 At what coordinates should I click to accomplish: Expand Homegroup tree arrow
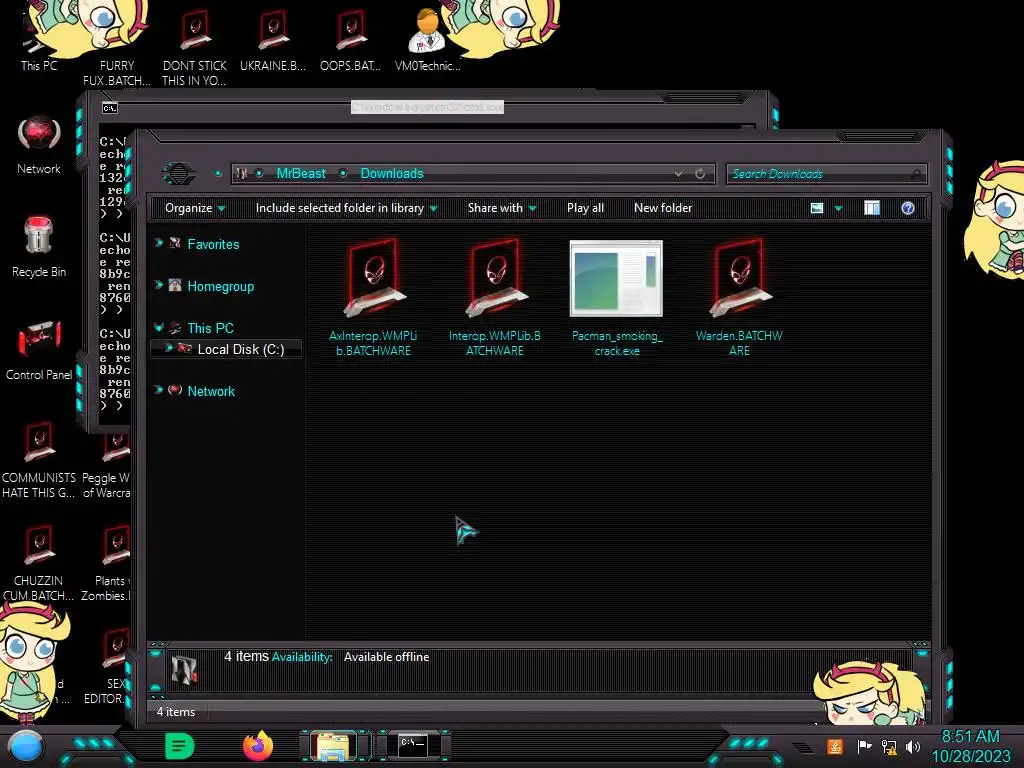(159, 285)
